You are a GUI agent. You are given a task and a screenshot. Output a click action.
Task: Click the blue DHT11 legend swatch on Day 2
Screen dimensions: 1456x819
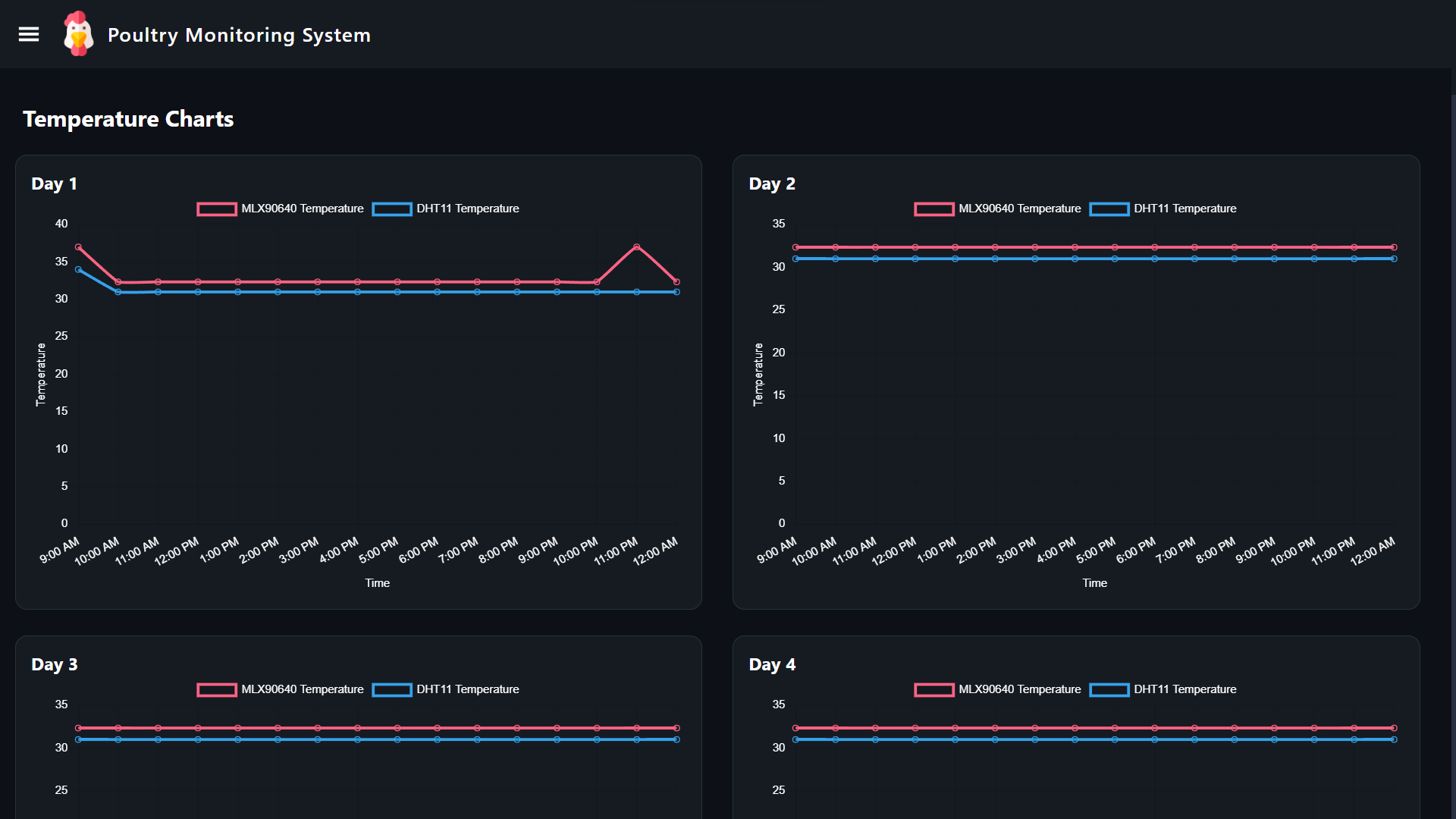point(1109,209)
